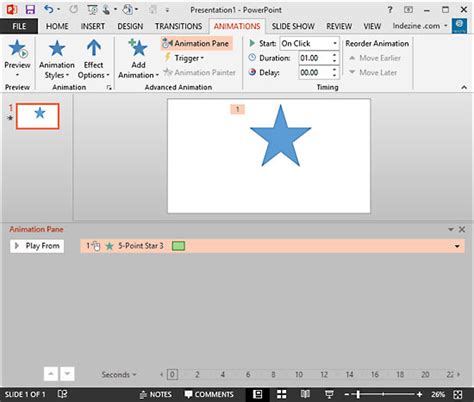Image resolution: width=474 pixels, height=402 pixels.
Task: Switch to the TRANSITIONS tab
Action: (x=178, y=26)
